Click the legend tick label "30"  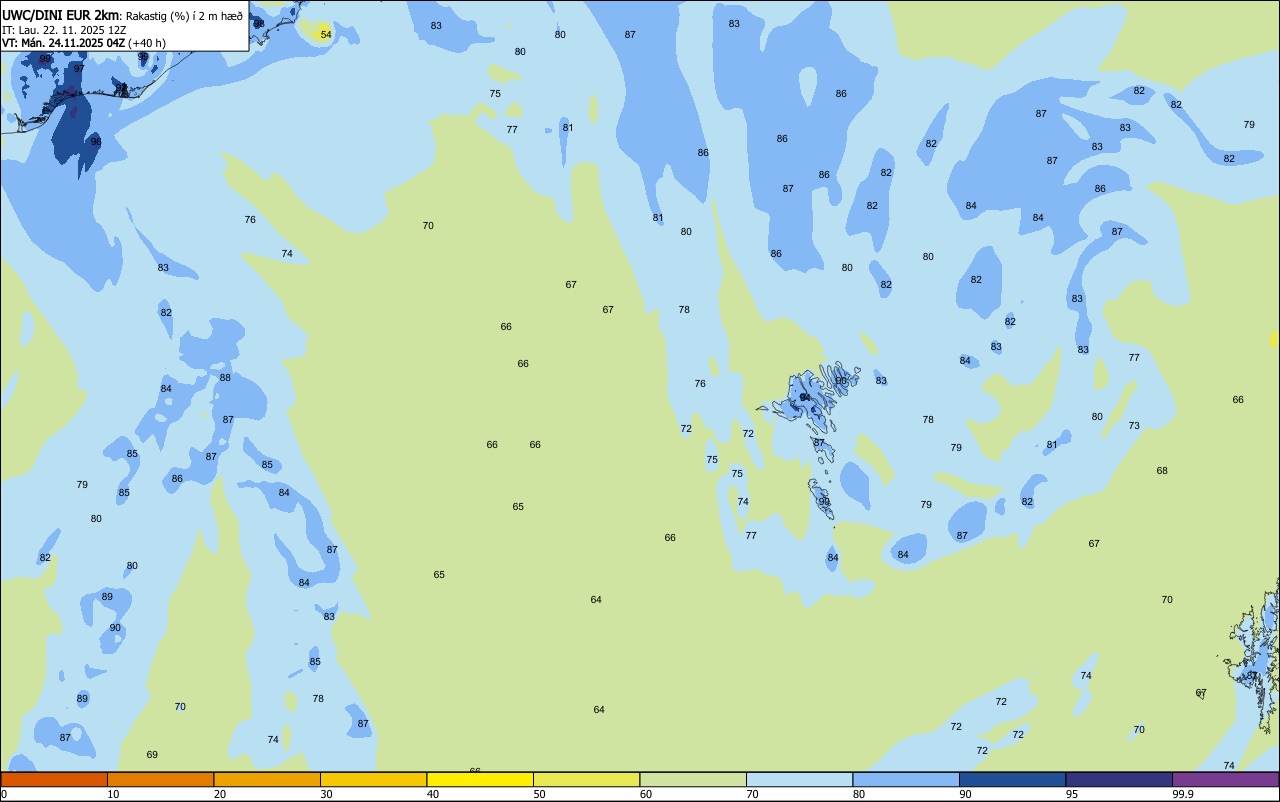pyautogui.click(x=326, y=794)
